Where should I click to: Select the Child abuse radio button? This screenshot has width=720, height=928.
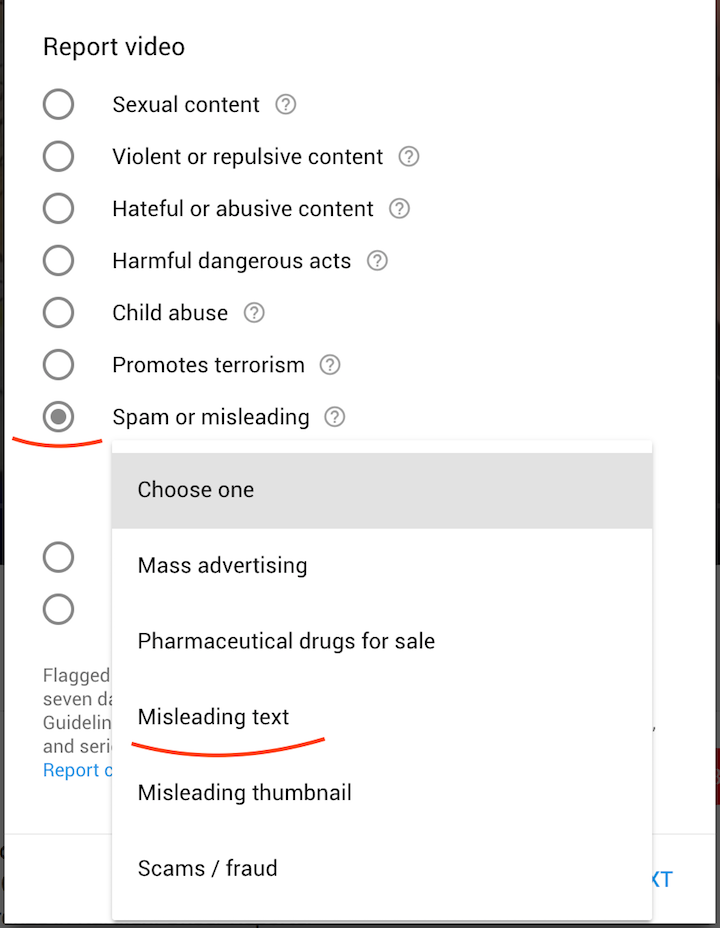pyautogui.click(x=59, y=312)
